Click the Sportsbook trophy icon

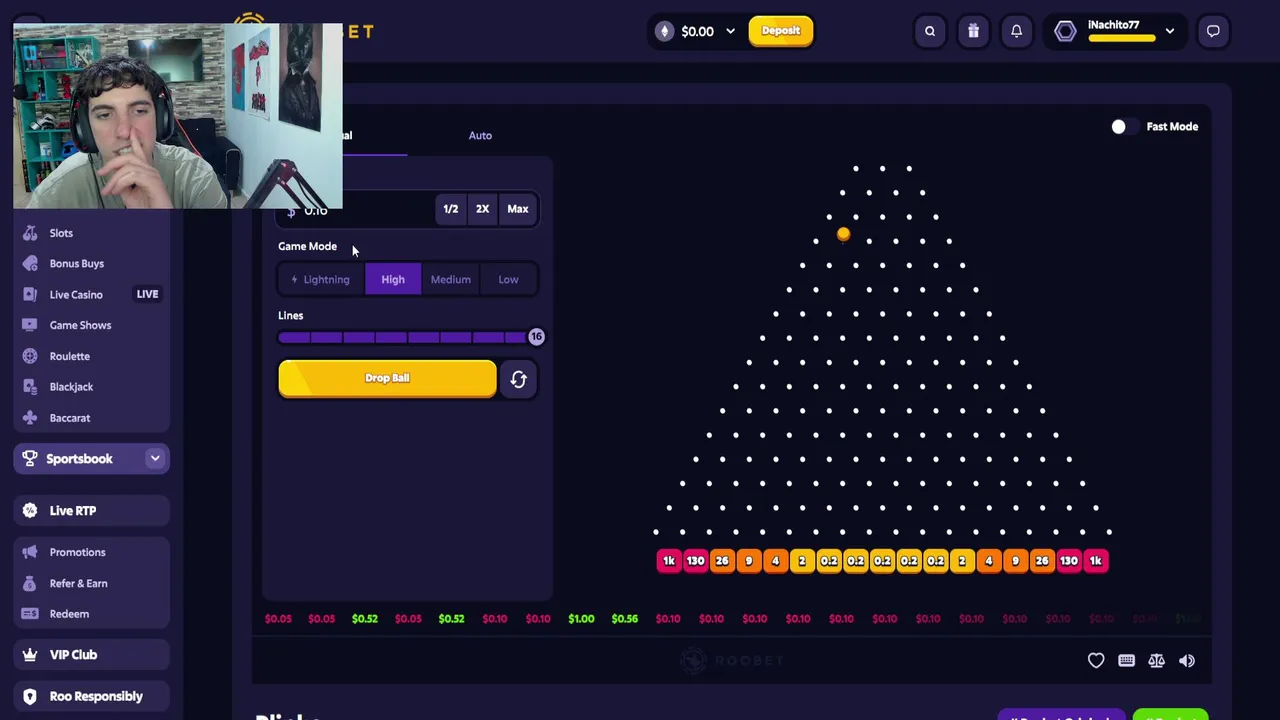[x=30, y=459]
